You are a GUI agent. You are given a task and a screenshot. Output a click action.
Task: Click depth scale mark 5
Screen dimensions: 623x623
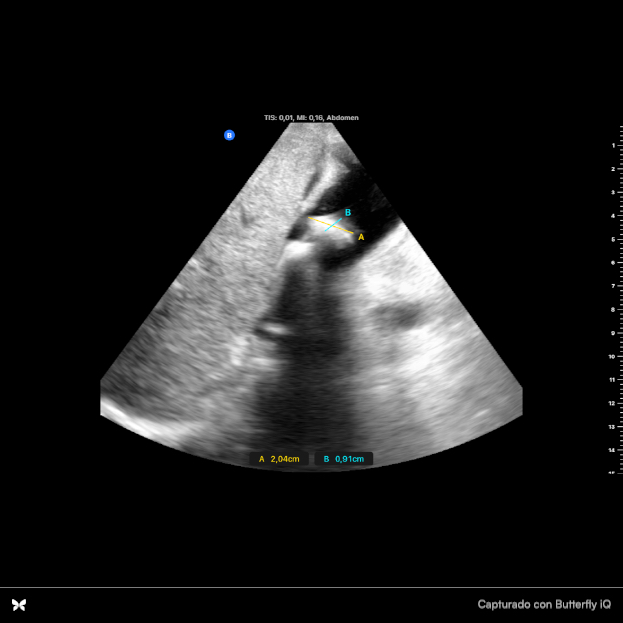[611, 240]
